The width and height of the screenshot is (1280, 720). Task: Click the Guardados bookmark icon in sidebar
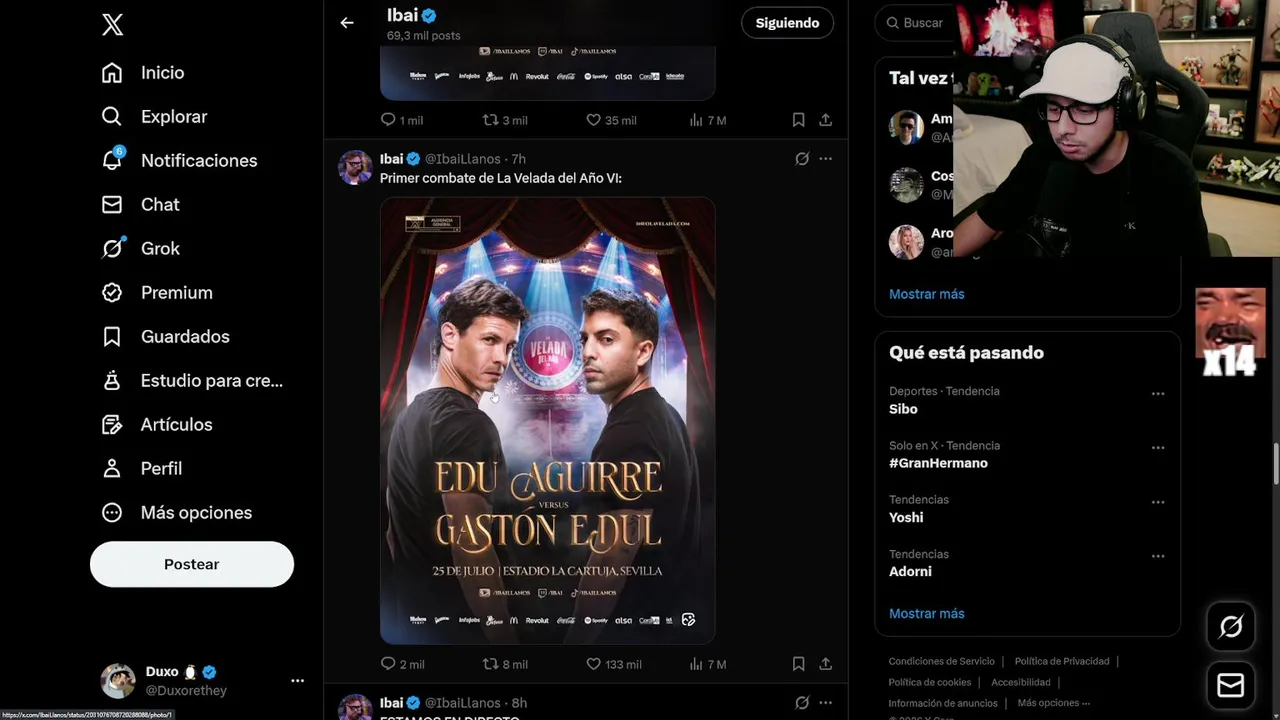[112, 336]
